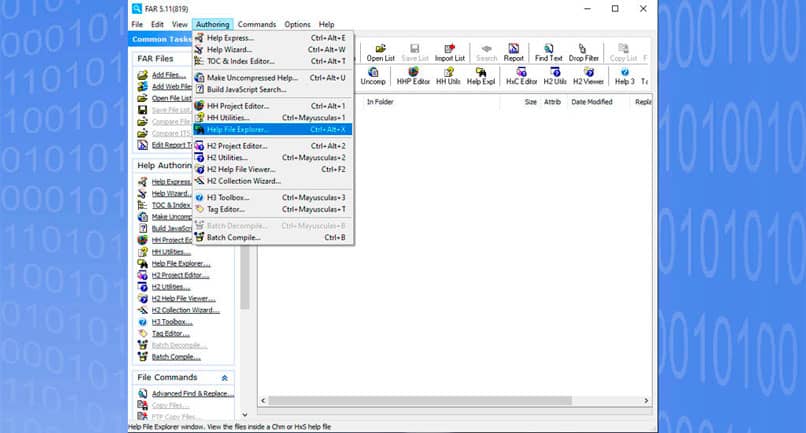This screenshot has height=433, width=806.
Task: Click the Help File Explorer sidebar icon
Action: pyautogui.click(x=142, y=264)
